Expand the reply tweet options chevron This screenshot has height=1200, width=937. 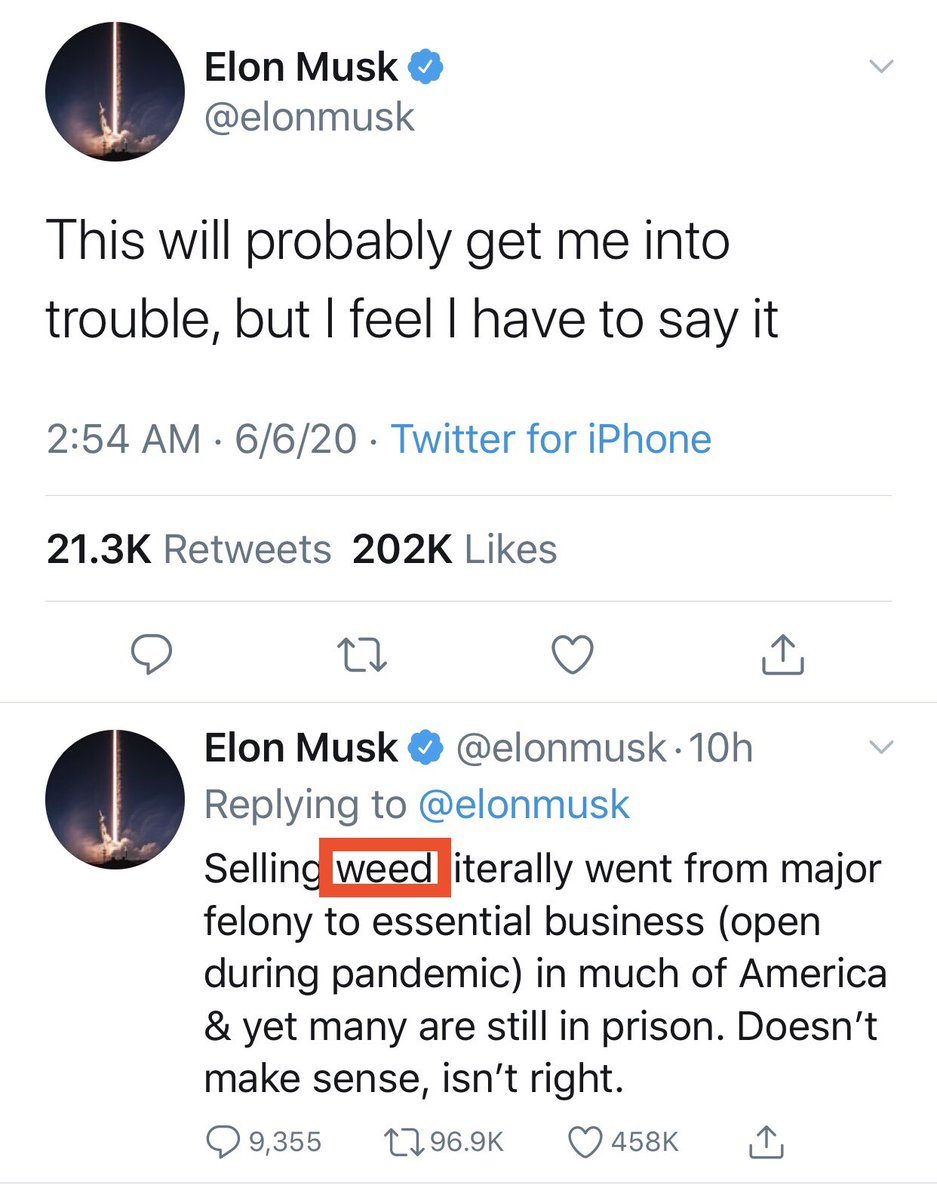(880, 747)
